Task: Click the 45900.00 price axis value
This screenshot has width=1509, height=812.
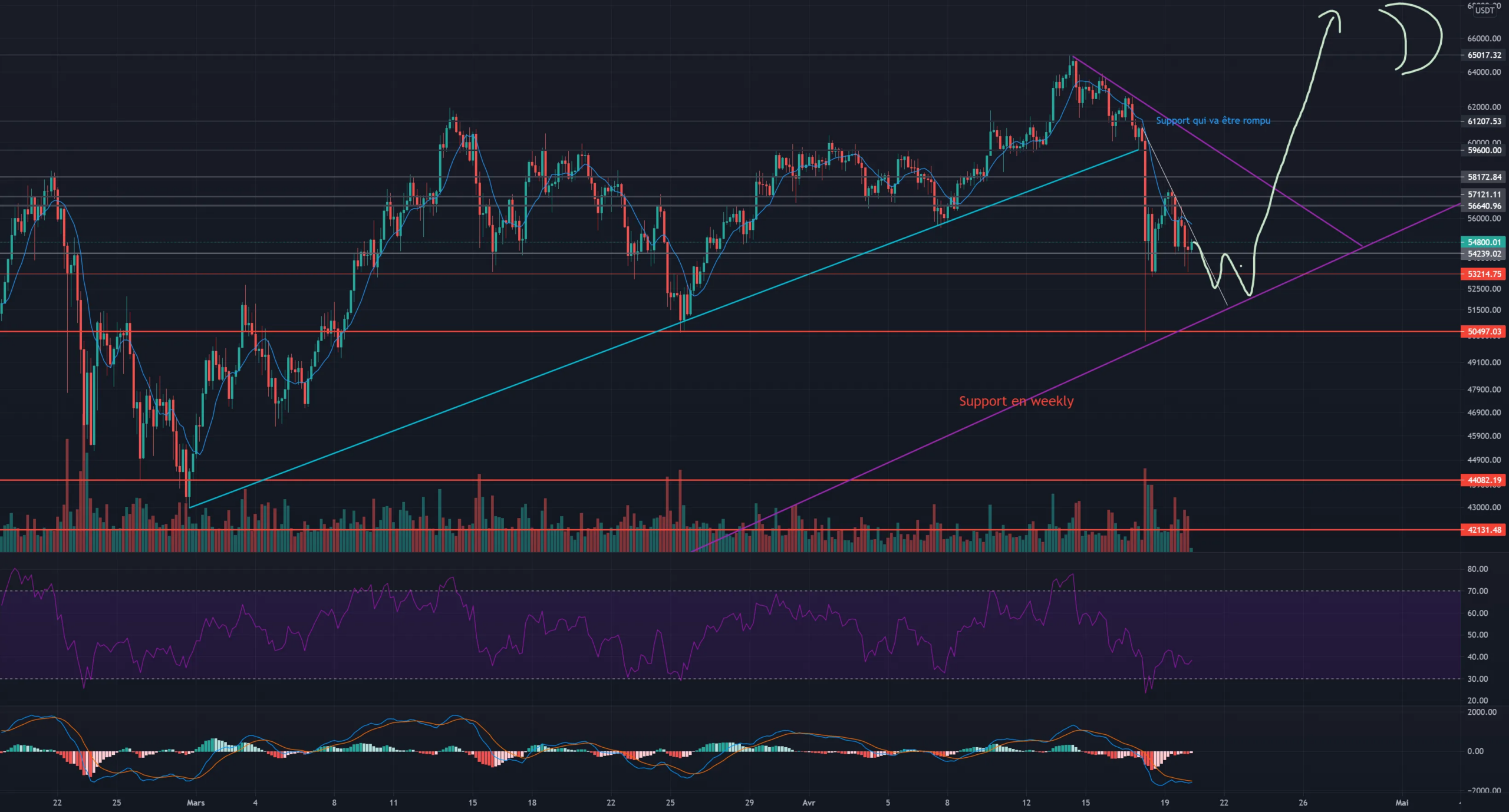Action: coord(1484,436)
